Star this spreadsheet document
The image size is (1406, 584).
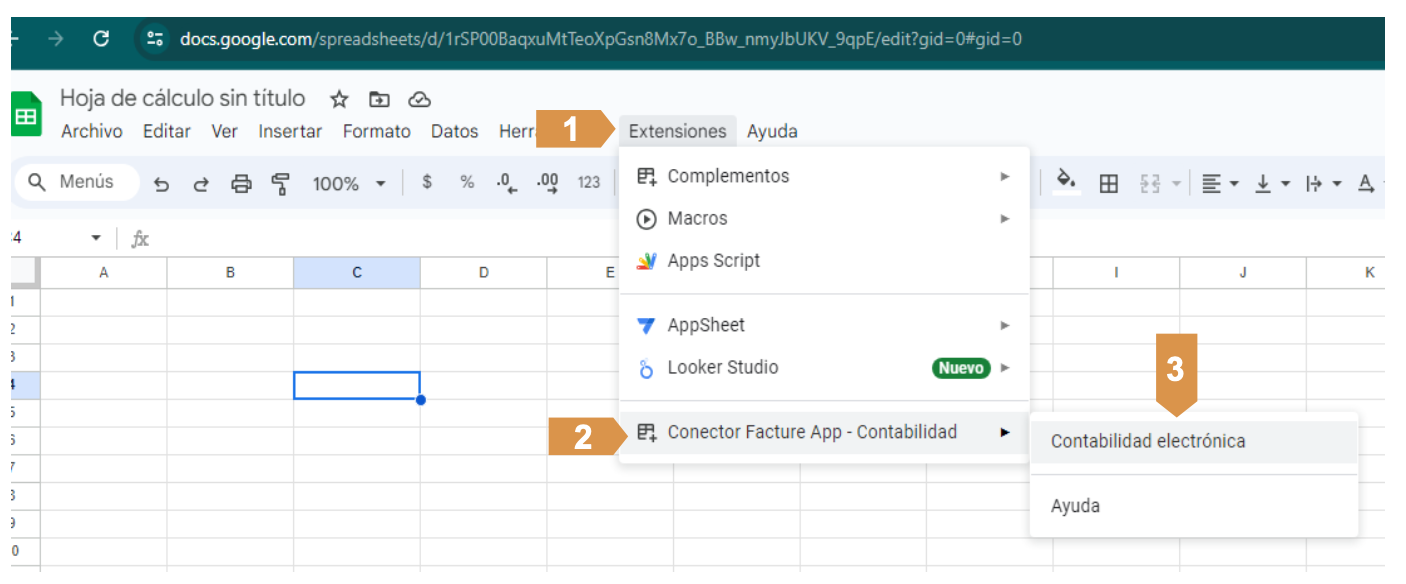tap(339, 99)
